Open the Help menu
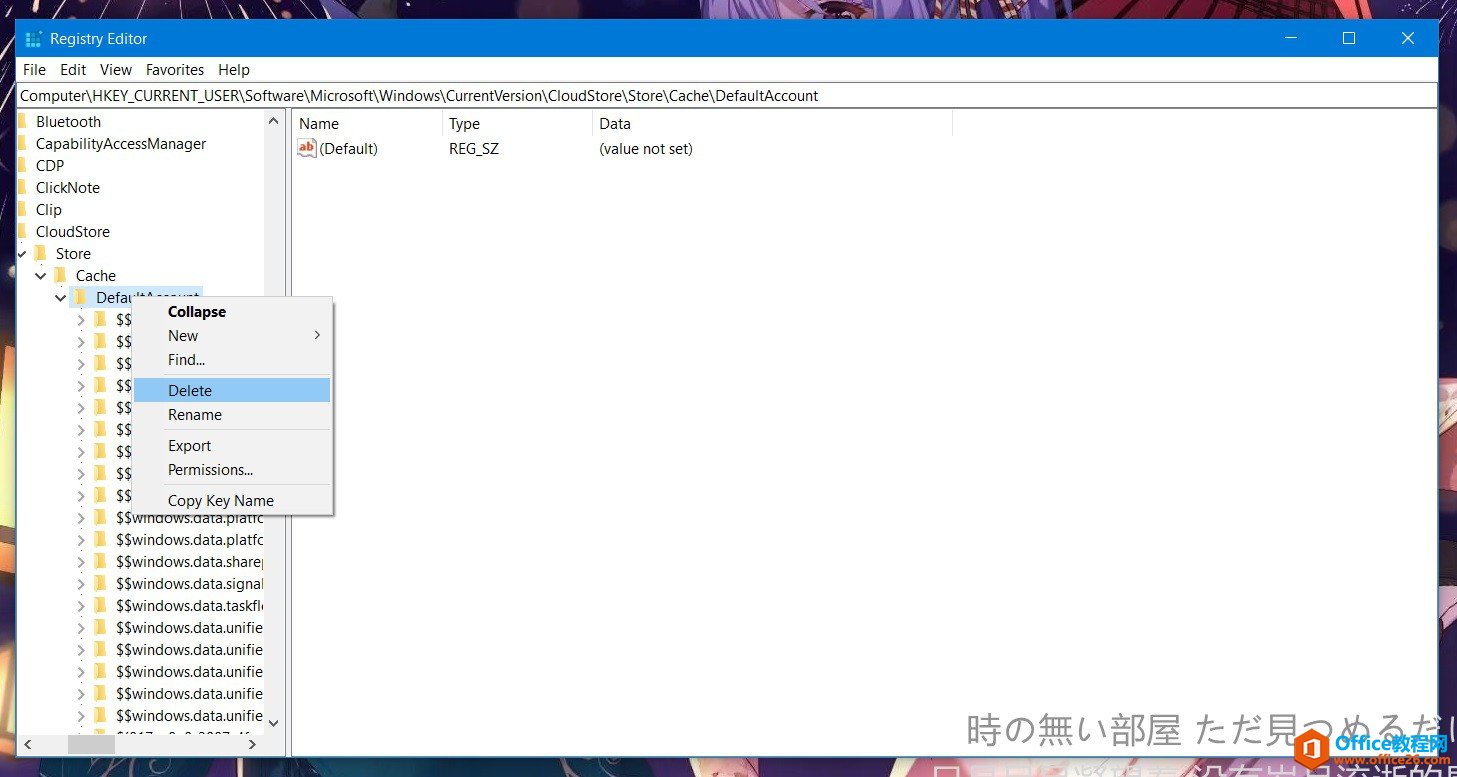The width and height of the screenshot is (1457, 777). click(x=234, y=69)
